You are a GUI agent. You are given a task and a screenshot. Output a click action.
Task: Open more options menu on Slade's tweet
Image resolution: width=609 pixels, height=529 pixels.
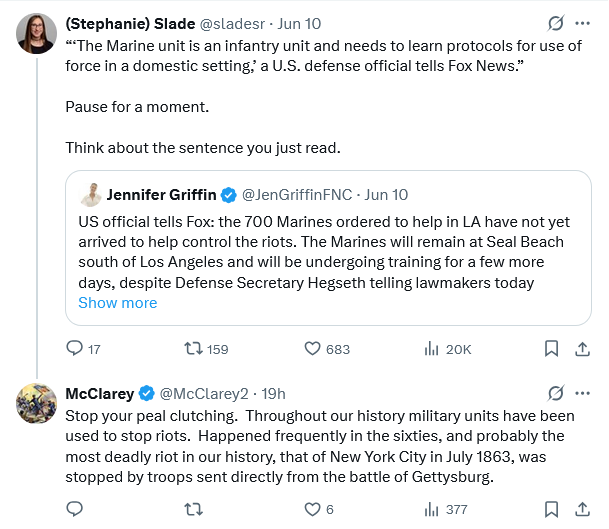[x=583, y=24]
